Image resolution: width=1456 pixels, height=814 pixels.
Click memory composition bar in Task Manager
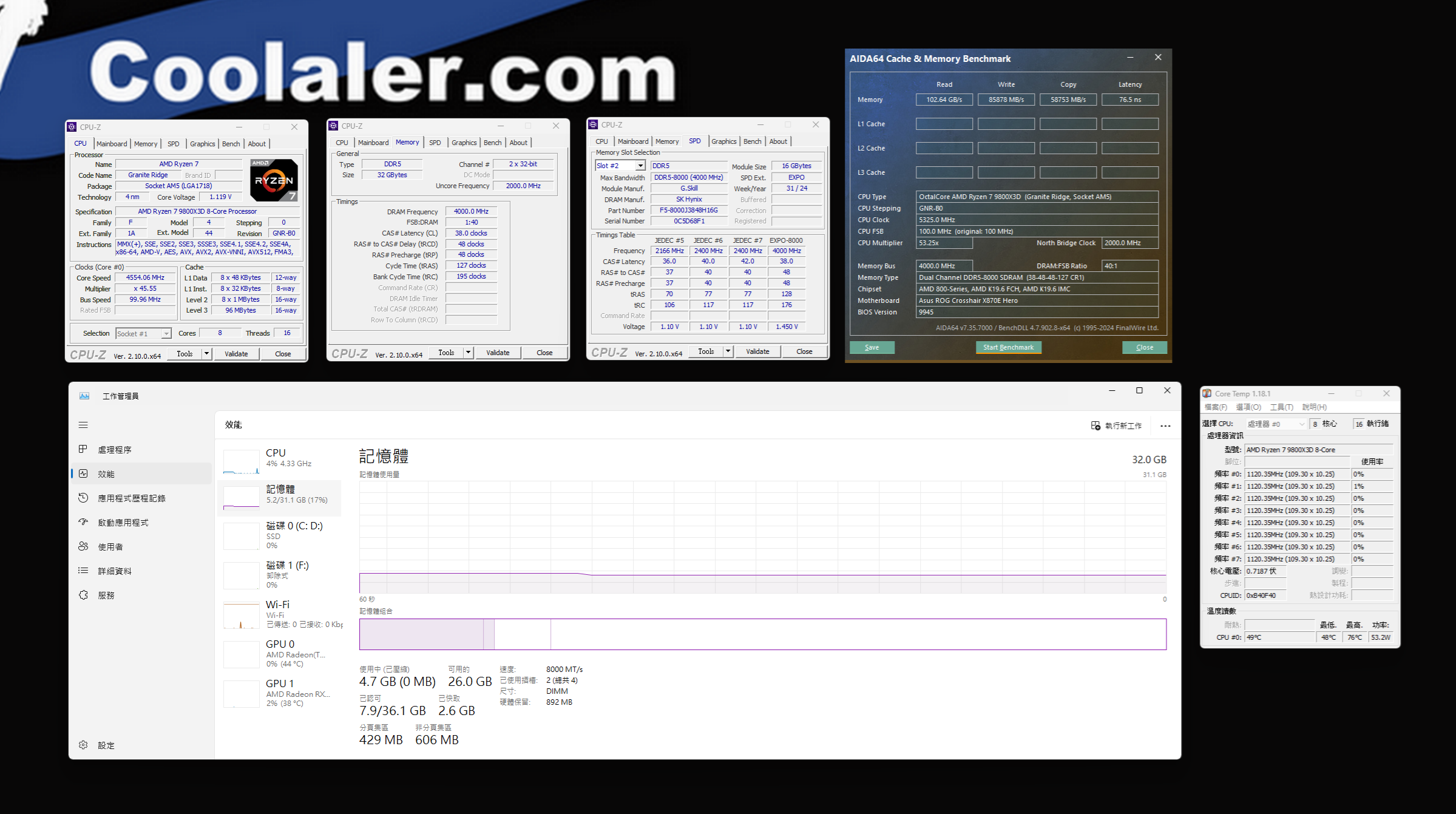[x=762, y=634]
